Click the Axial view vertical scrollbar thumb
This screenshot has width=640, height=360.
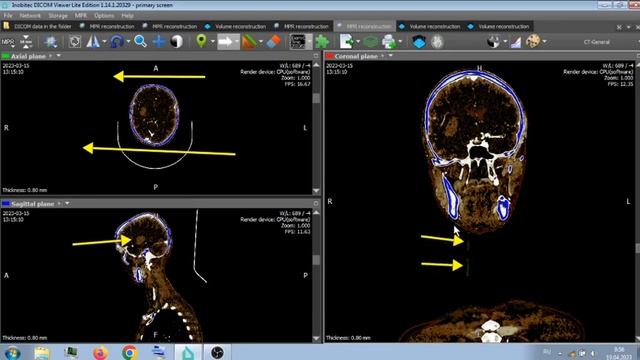(x=316, y=98)
